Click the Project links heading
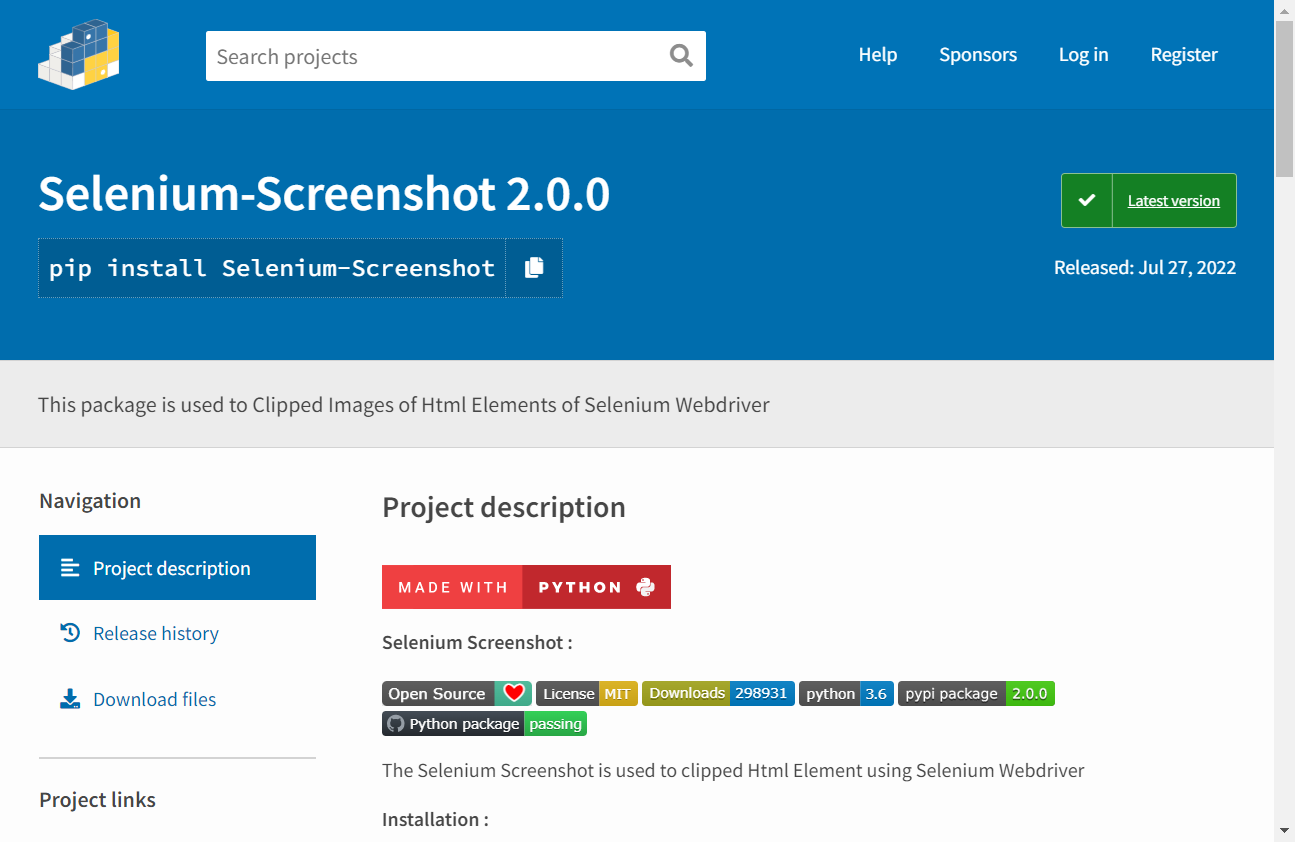 pos(97,800)
